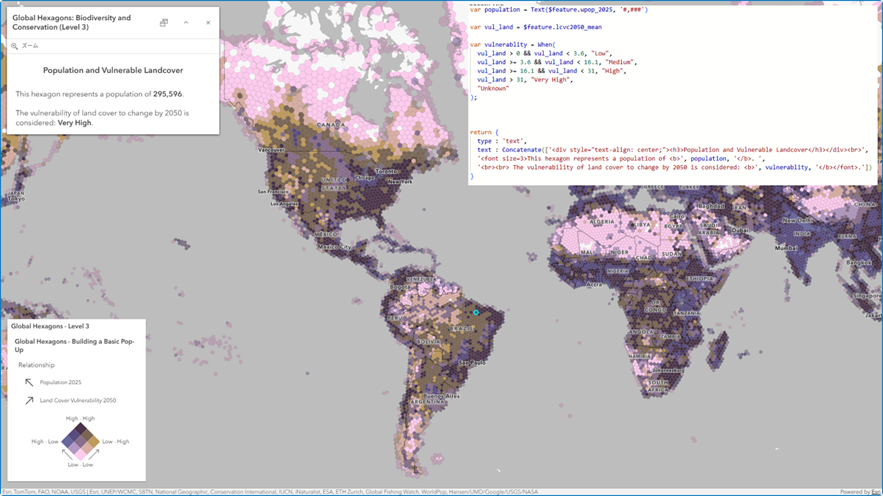Click the pop-up title Global Hexagons: Biodiversity and Conservation
The width and height of the screenshot is (883, 496).
72,23
